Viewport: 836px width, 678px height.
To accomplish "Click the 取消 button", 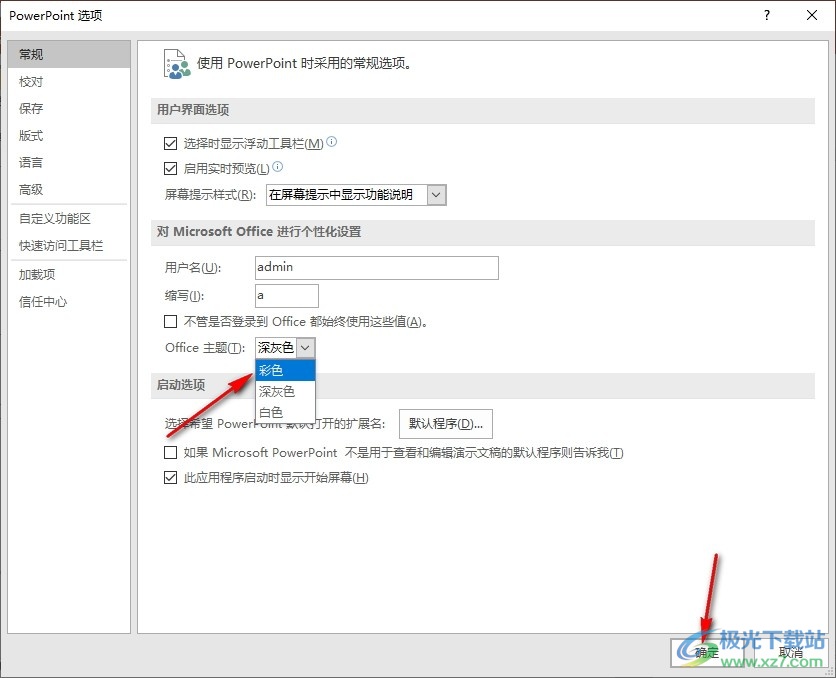I will click(791, 652).
